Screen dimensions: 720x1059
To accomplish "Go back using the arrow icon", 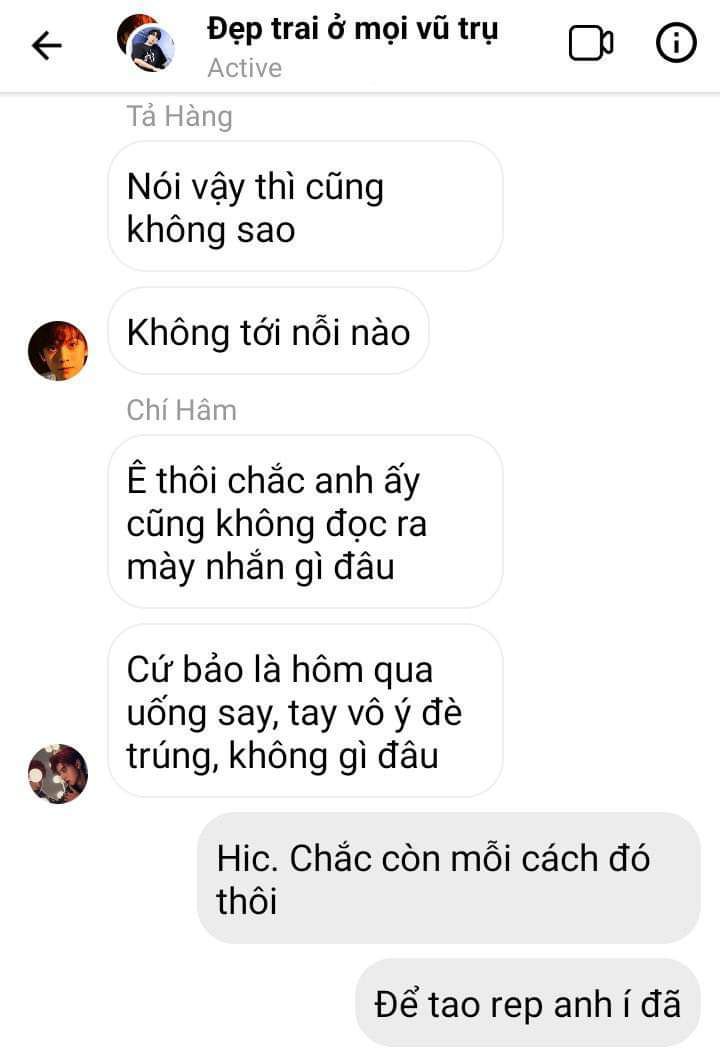I will coord(47,46).
